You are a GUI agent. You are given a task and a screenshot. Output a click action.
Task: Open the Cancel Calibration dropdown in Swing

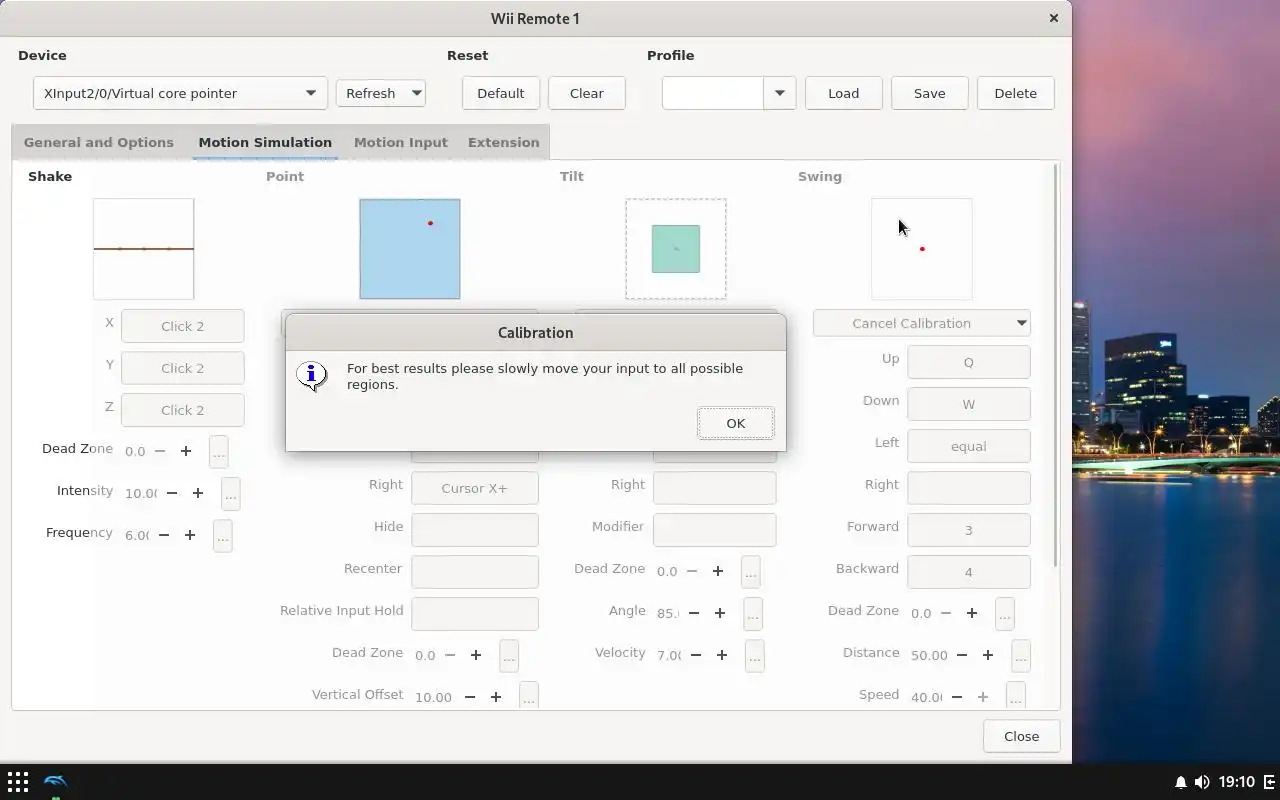click(x=921, y=323)
